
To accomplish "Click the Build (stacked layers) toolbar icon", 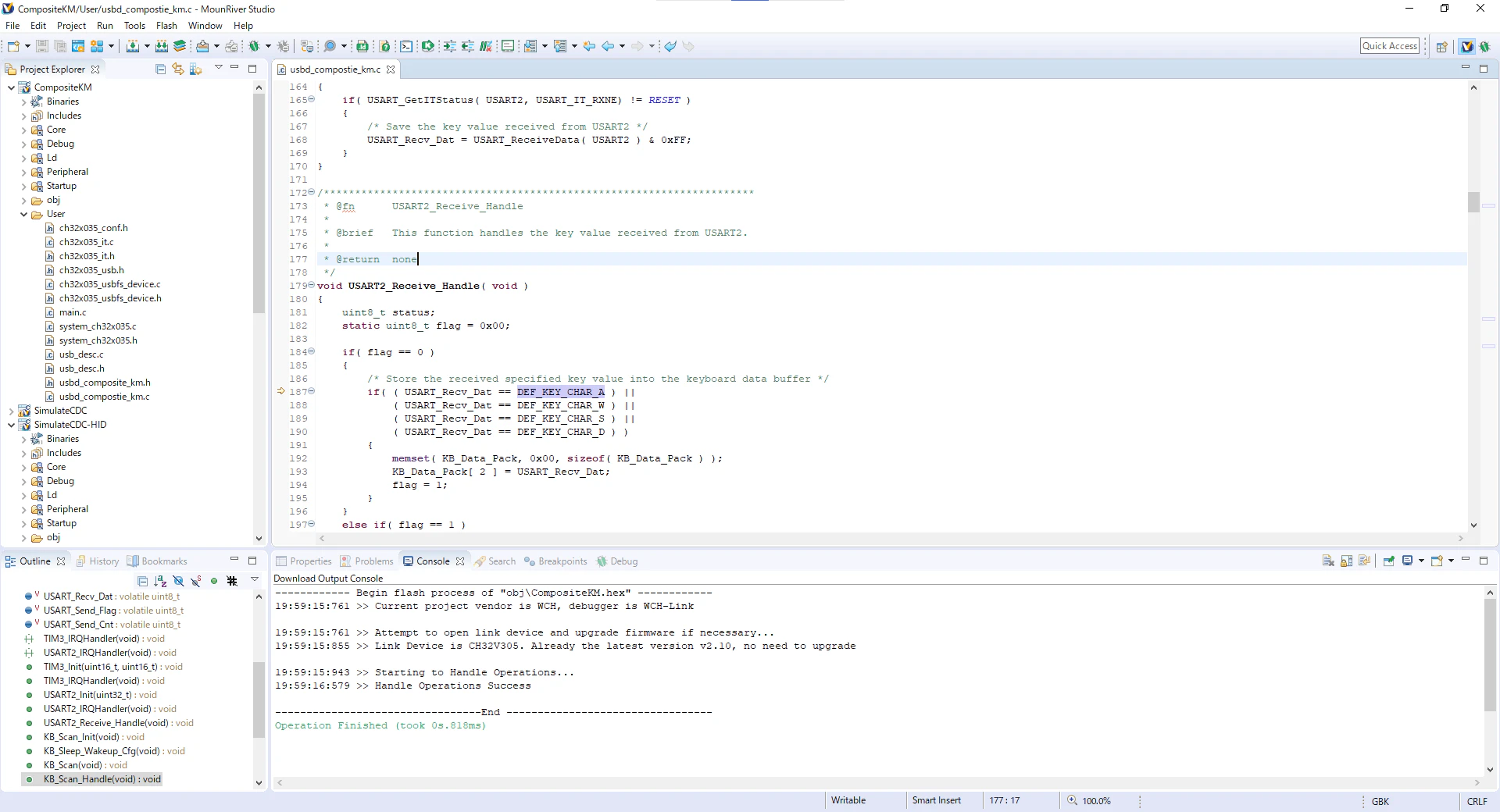I will tap(180, 46).
